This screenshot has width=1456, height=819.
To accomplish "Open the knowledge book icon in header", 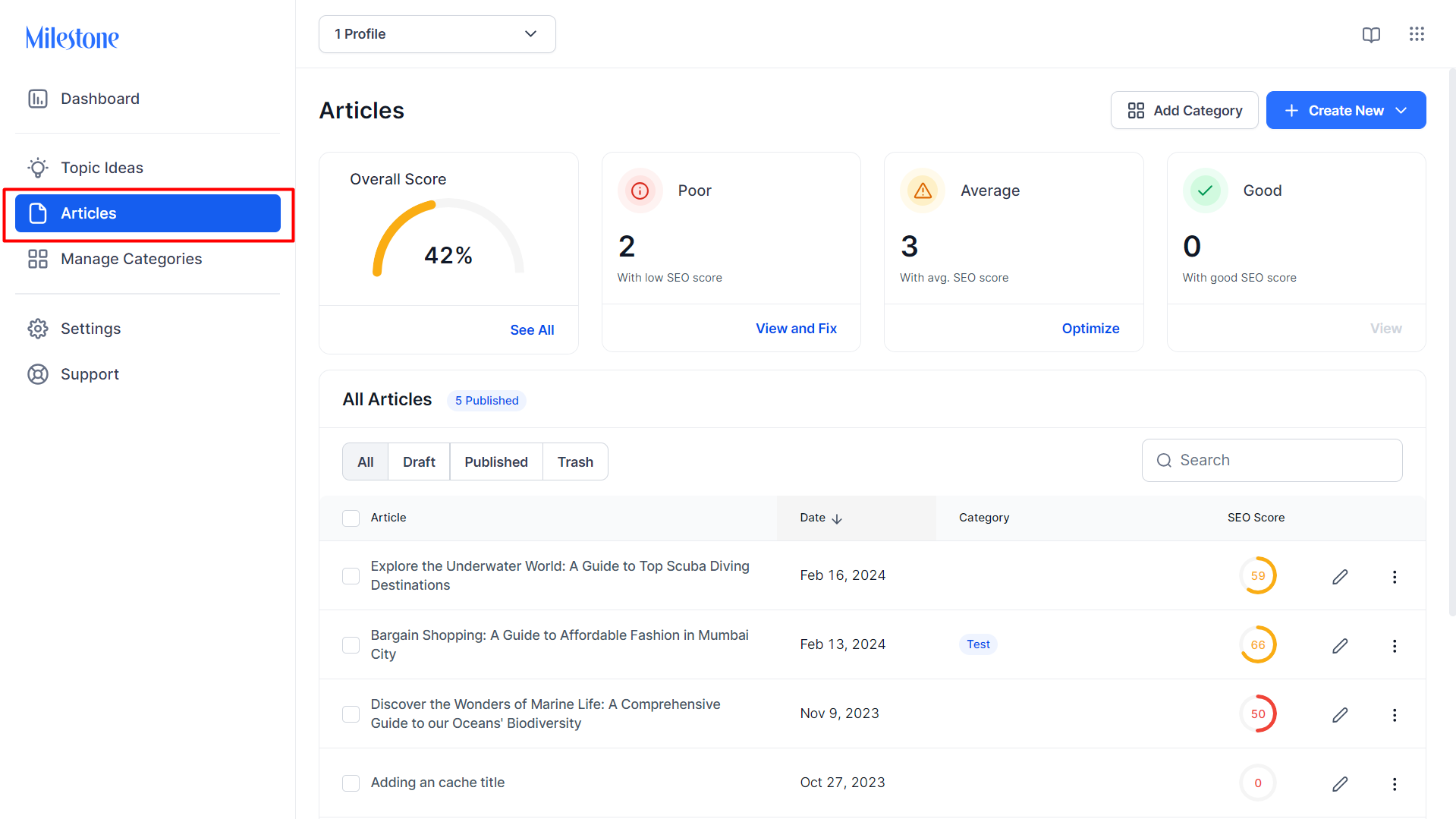I will pos(1371,35).
